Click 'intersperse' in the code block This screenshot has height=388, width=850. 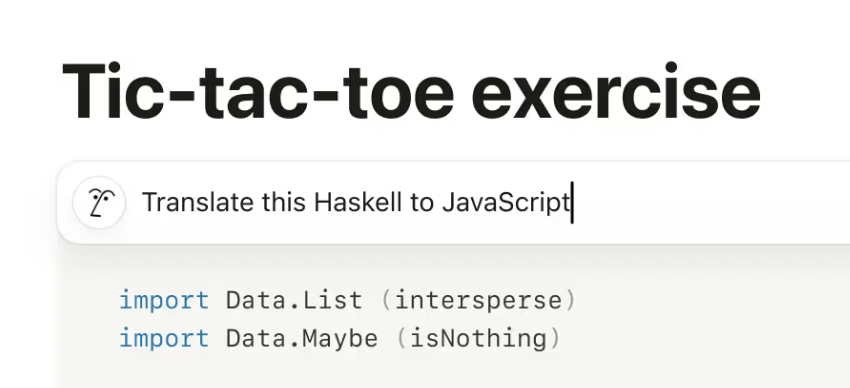[x=479, y=300]
